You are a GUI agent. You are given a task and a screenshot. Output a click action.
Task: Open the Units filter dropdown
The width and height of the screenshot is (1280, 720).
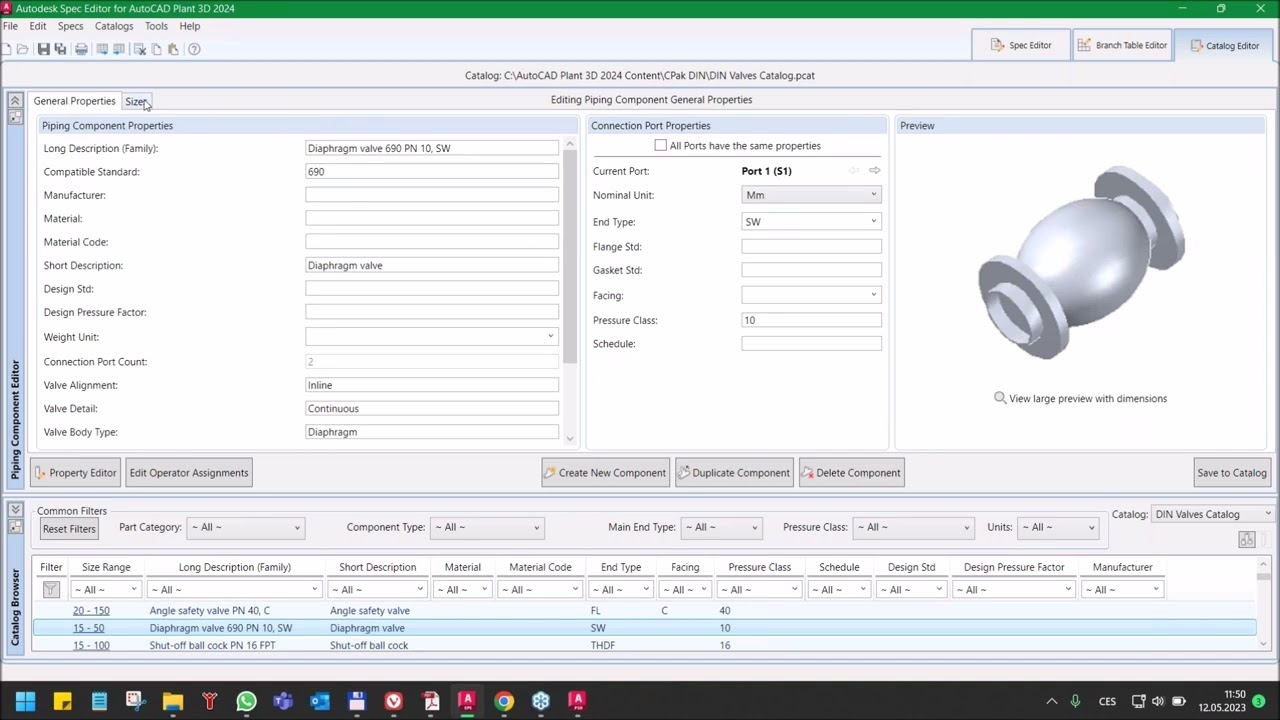(x=1057, y=528)
